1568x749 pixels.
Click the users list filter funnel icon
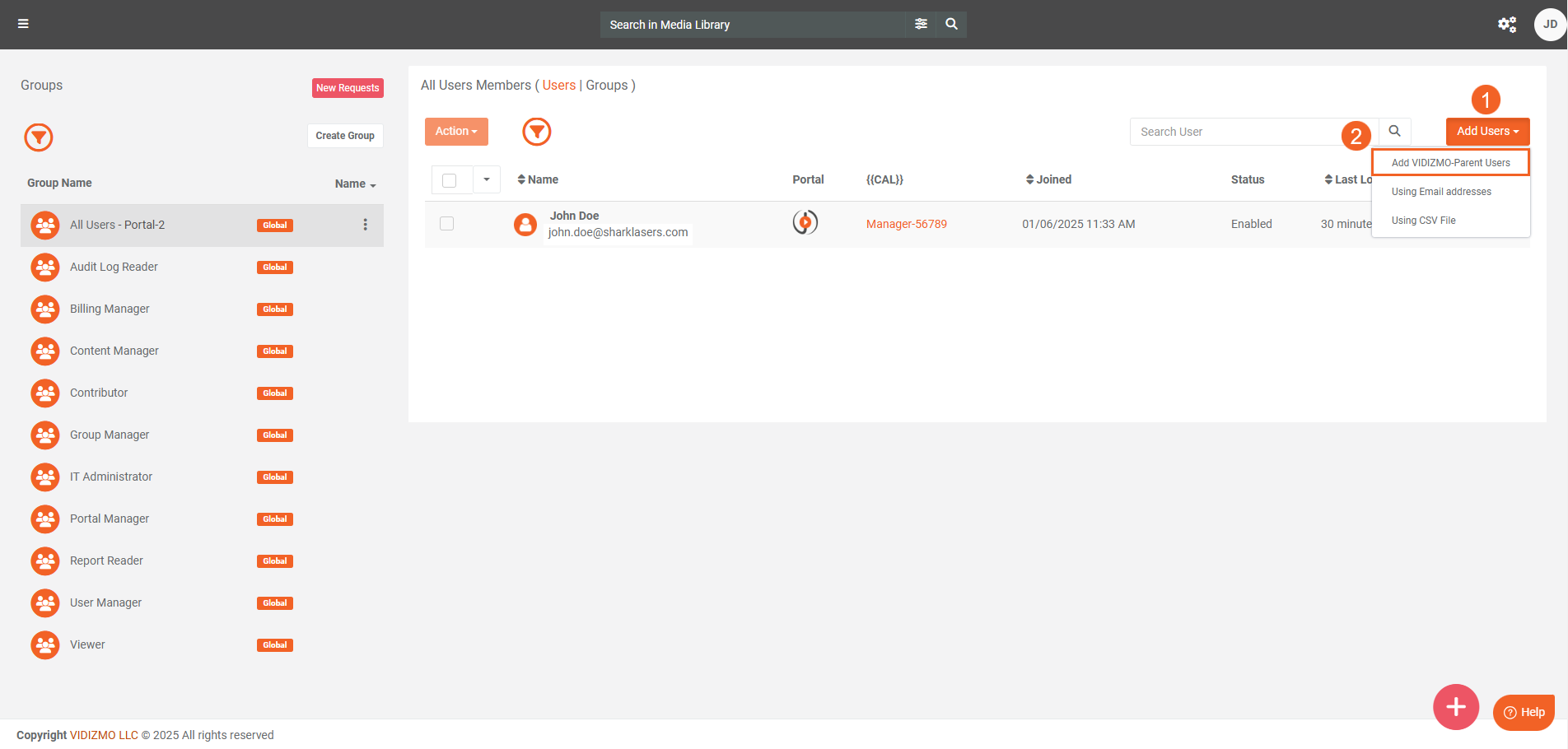pos(537,132)
